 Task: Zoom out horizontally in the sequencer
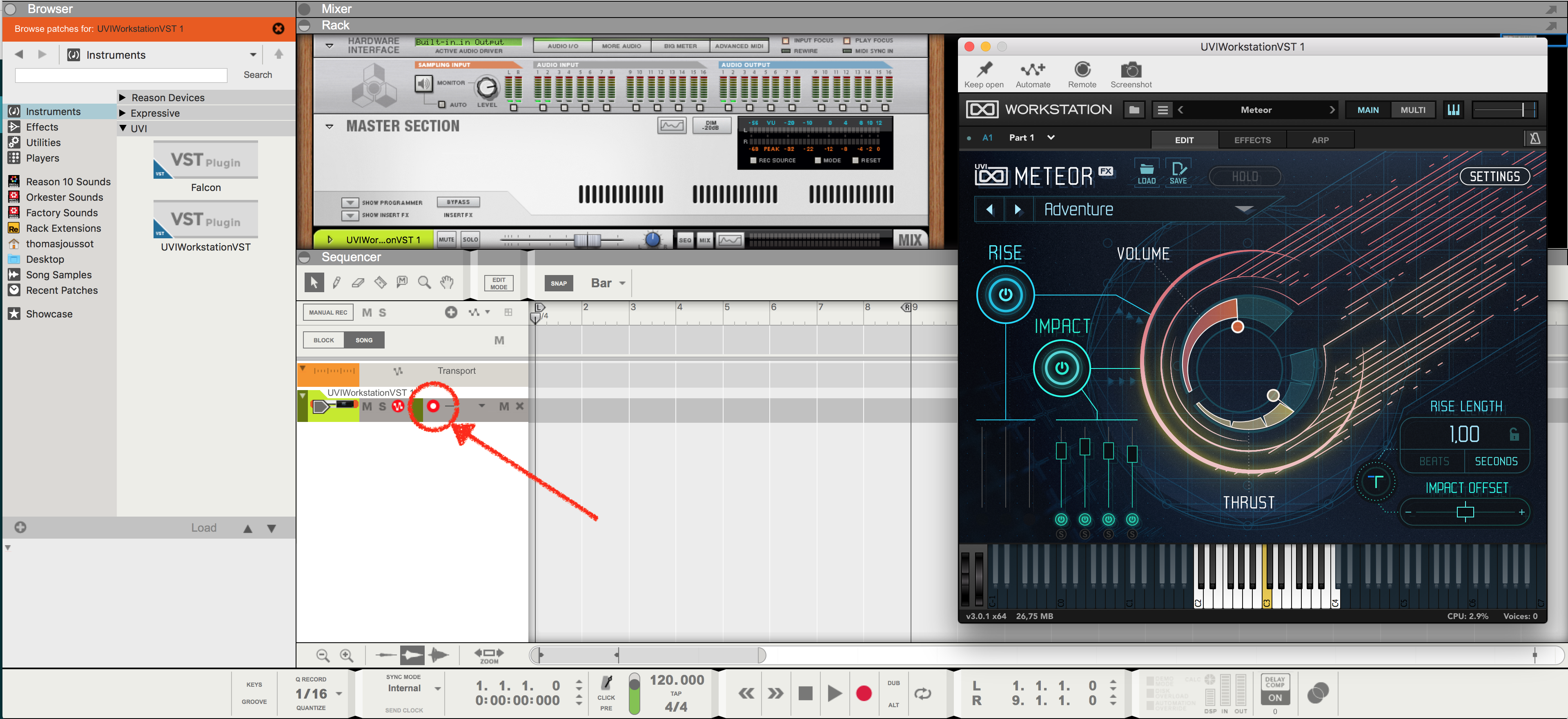323,655
